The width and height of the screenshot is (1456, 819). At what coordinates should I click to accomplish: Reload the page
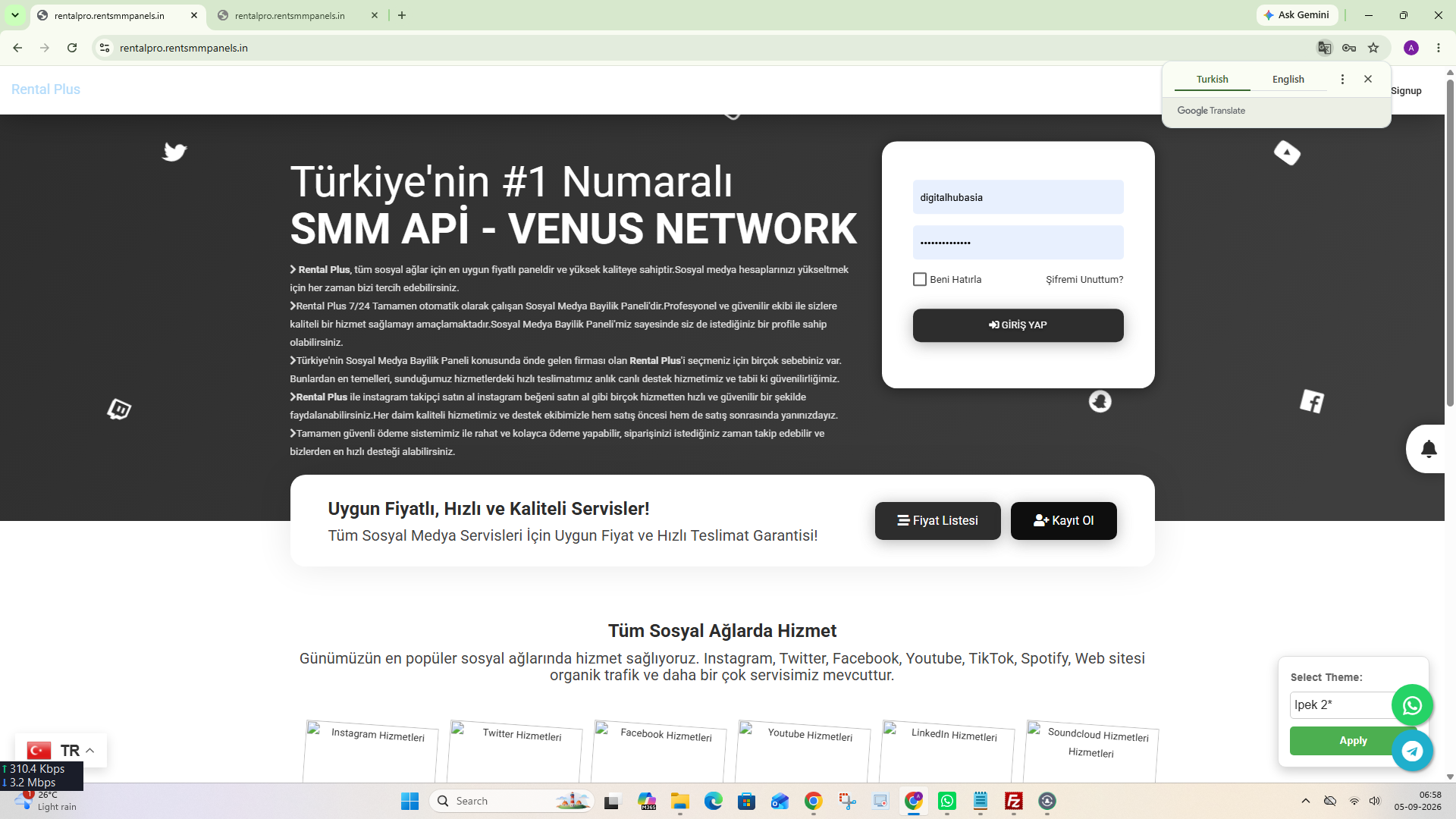point(72,48)
